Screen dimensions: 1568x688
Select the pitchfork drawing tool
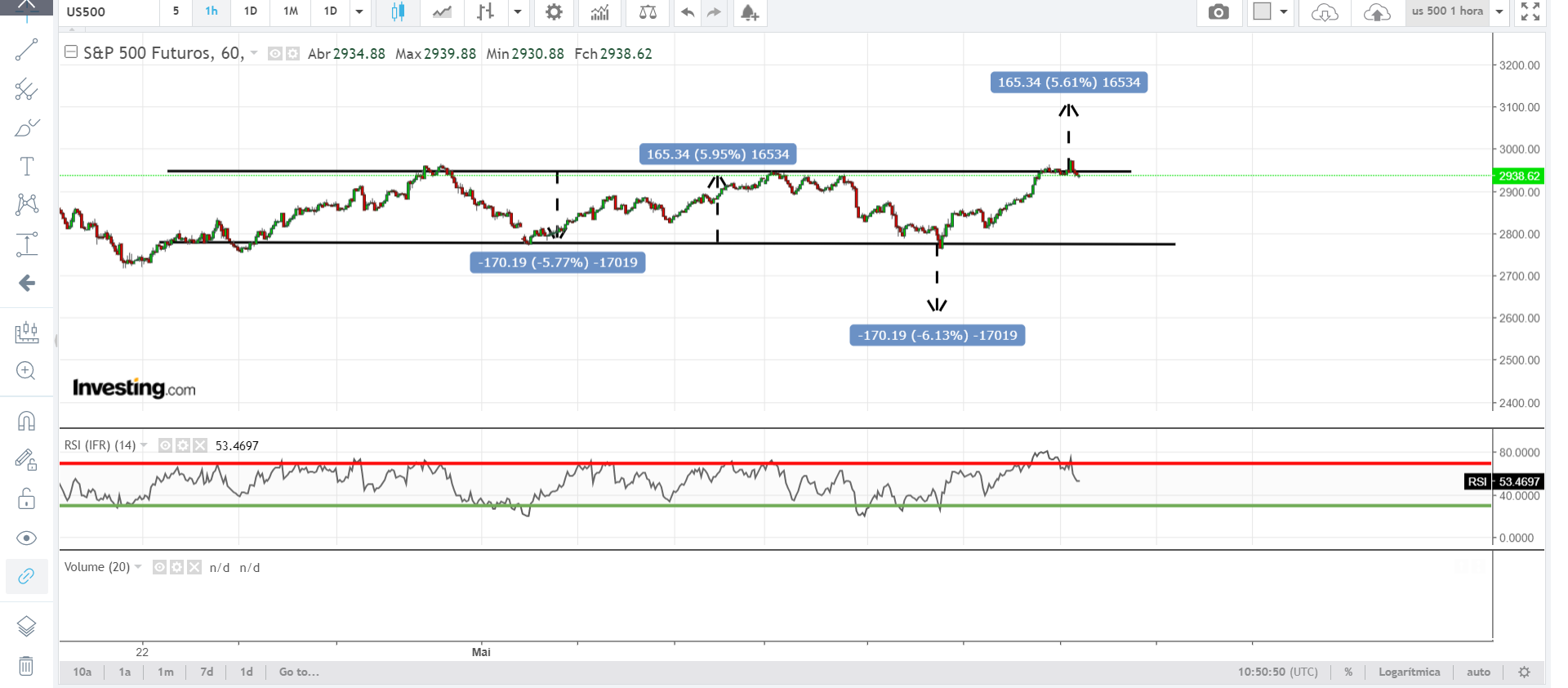point(26,89)
